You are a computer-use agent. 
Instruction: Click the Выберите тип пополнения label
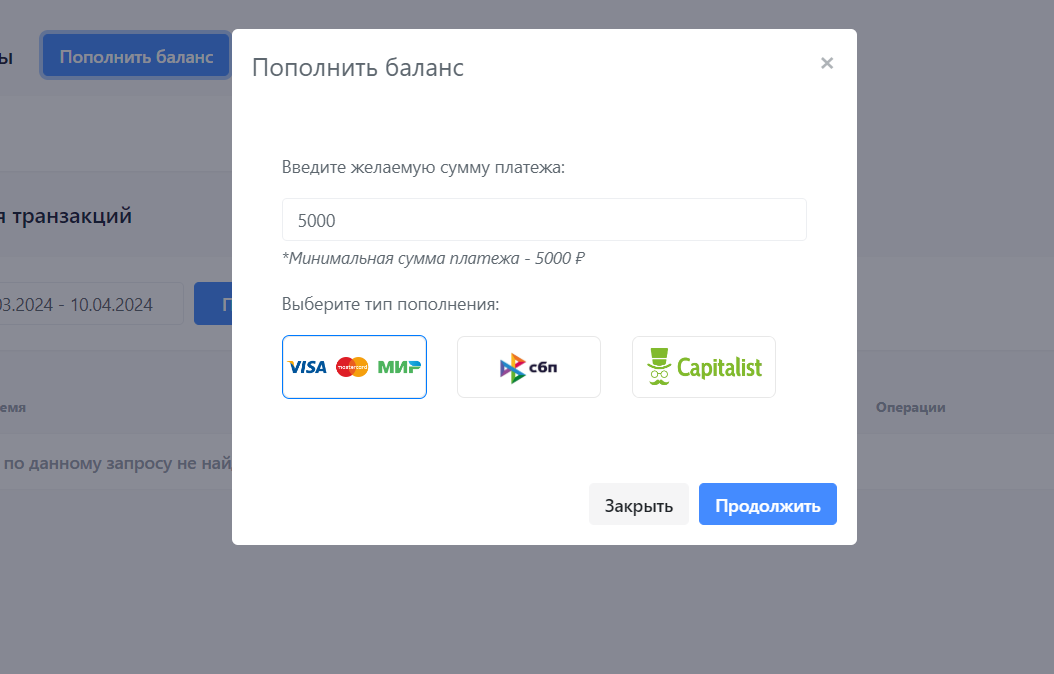click(x=391, y=304)
